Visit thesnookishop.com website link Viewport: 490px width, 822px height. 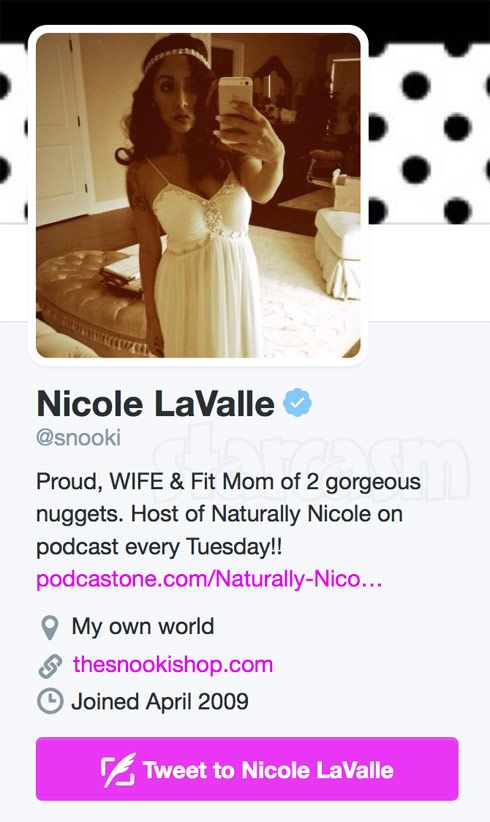pos(173,665)
